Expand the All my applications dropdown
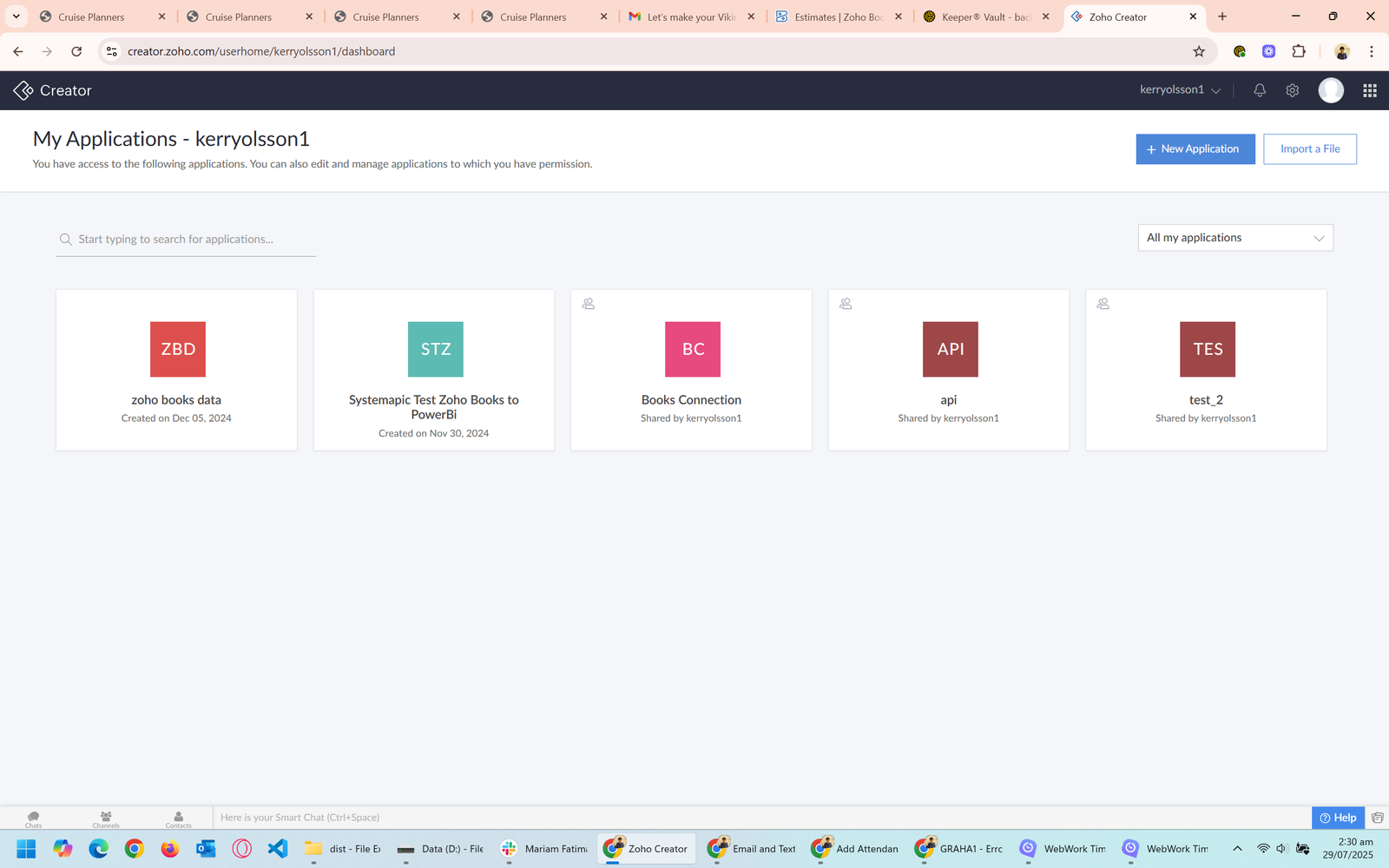Image resolution: width=1389 pixels, height=868 pixels. [x=1235, y=238]
